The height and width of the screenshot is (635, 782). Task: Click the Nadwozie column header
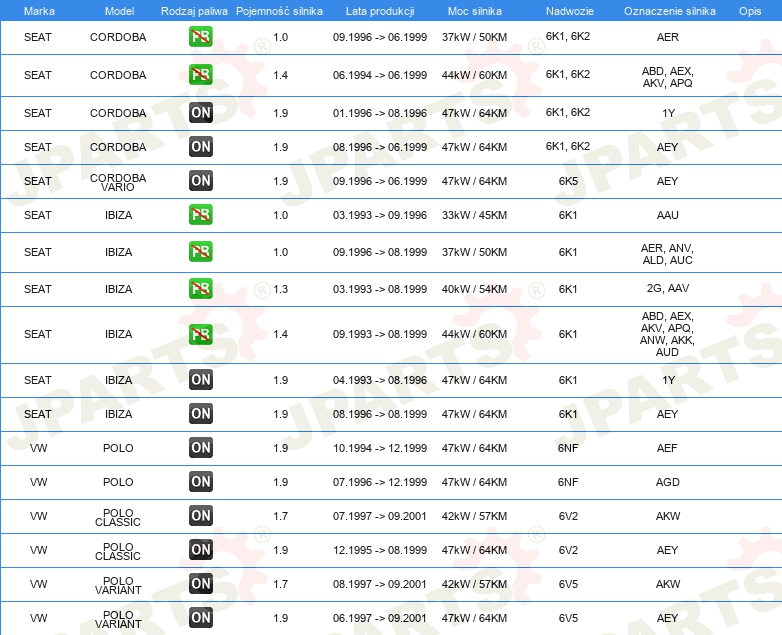[570, 11]
